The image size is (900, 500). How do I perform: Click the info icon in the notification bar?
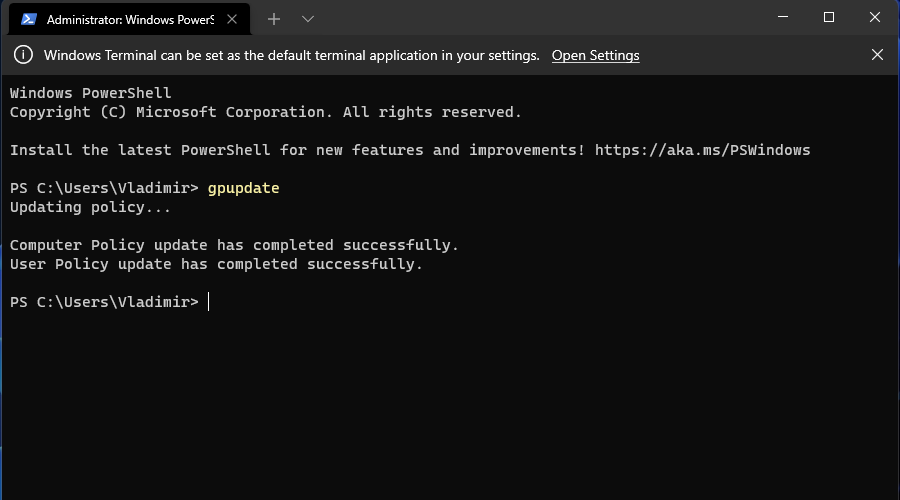pos(24,55)
